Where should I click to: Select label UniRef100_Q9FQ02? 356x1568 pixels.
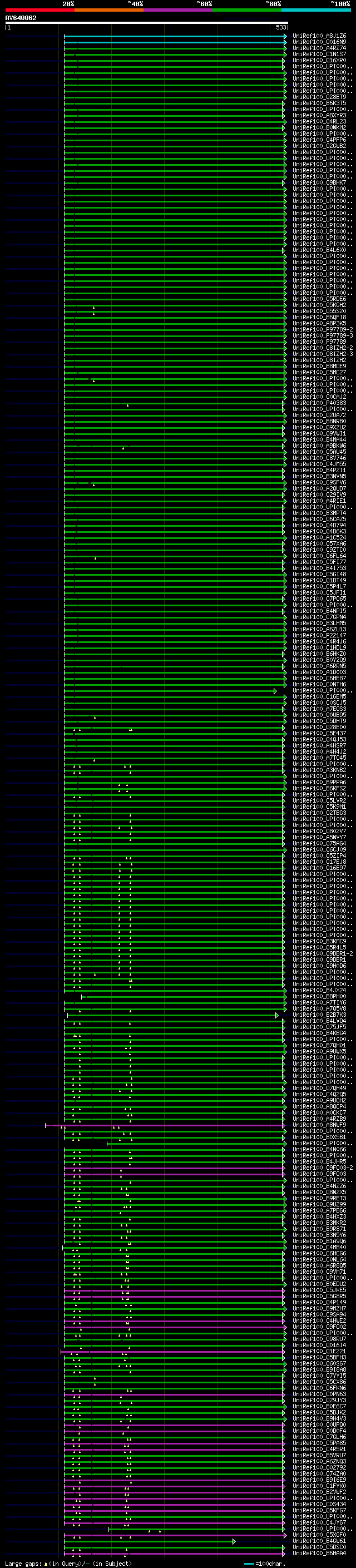click(x=319, y=1327)
